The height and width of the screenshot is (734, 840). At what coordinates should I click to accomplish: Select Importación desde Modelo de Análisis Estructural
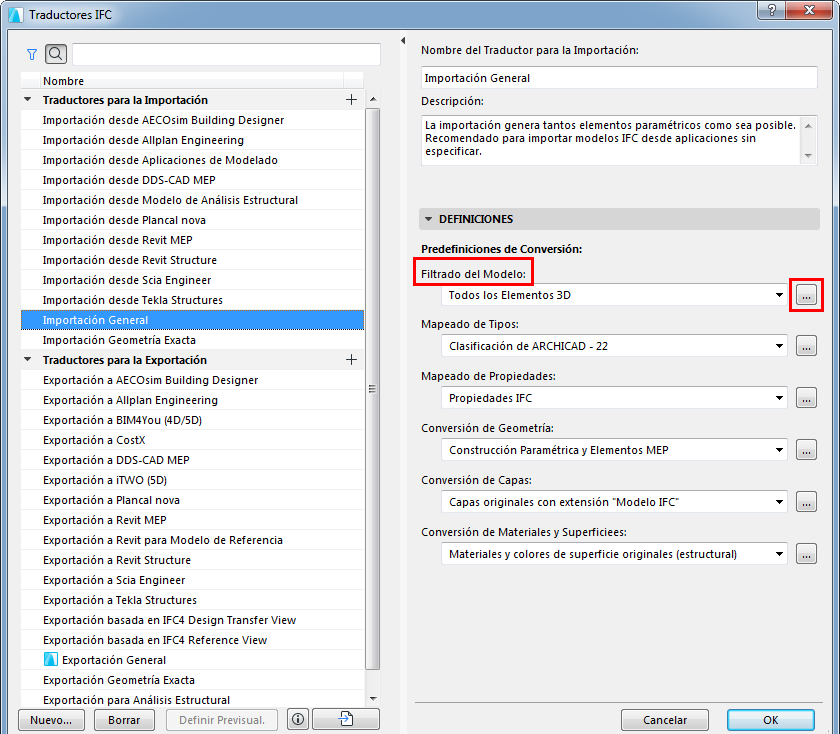point(192,200)
